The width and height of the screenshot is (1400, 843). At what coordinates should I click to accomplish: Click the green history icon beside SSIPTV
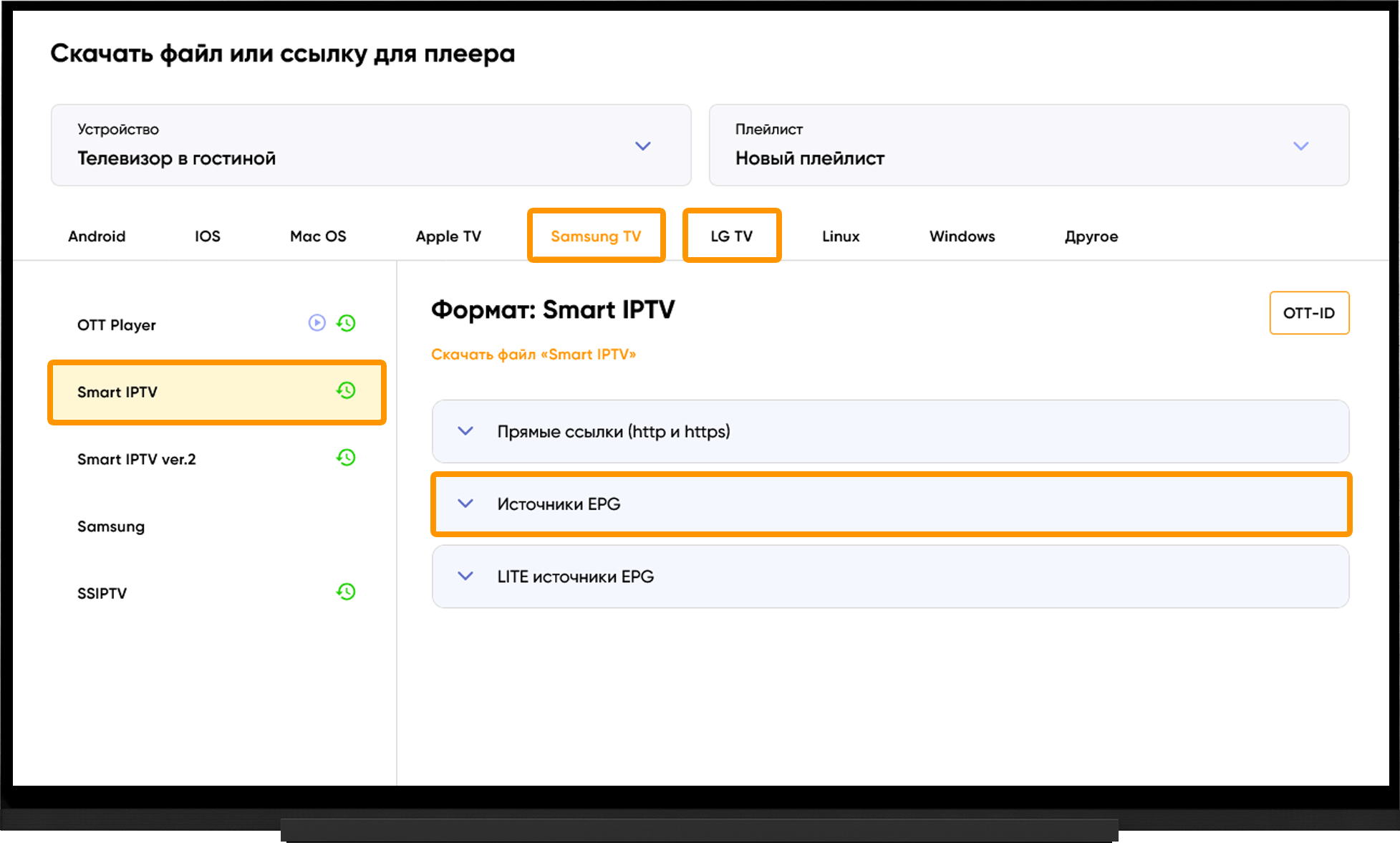click(347, 592)
